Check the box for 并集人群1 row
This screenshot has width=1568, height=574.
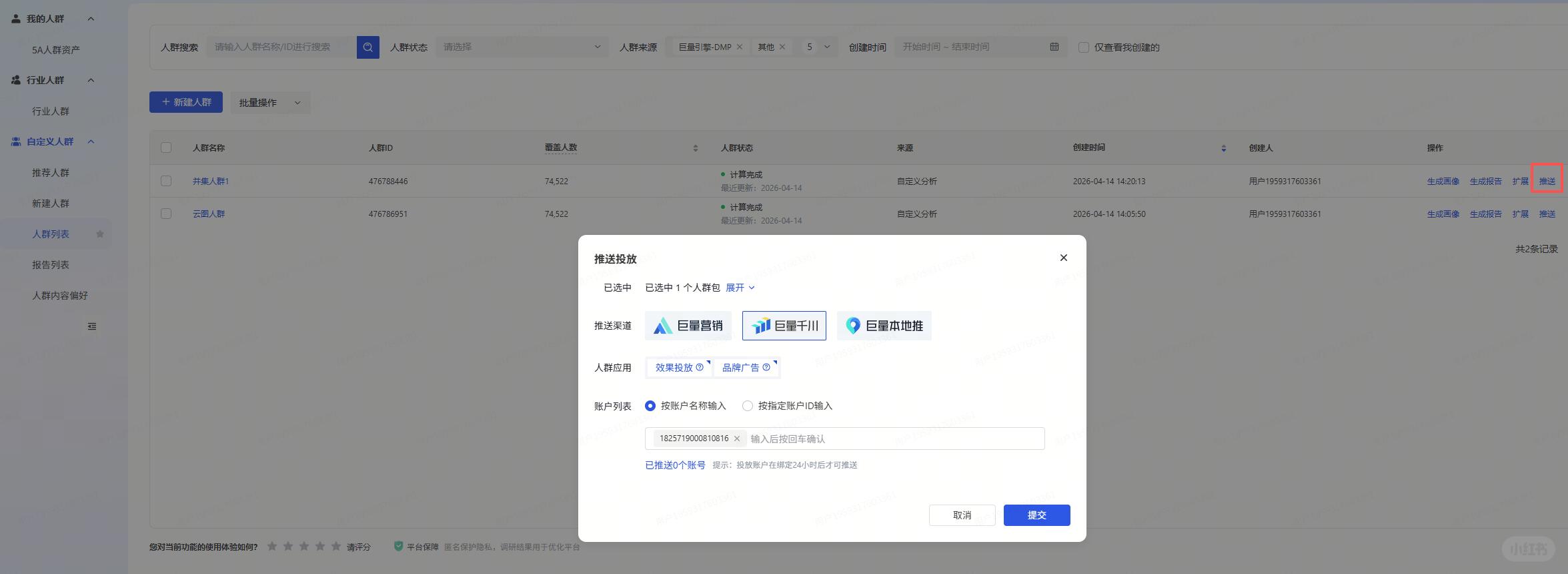click(x=166, y=181)
